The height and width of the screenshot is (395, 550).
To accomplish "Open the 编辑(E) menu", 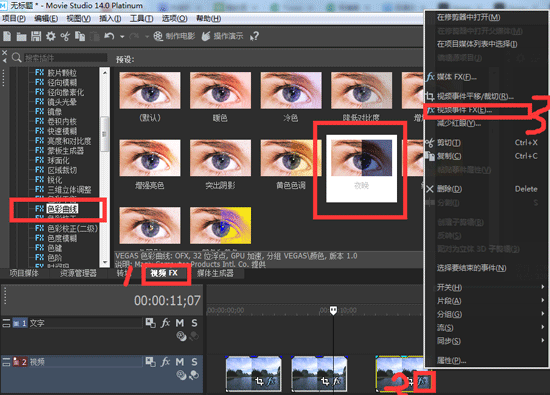I will pos(46,18).
